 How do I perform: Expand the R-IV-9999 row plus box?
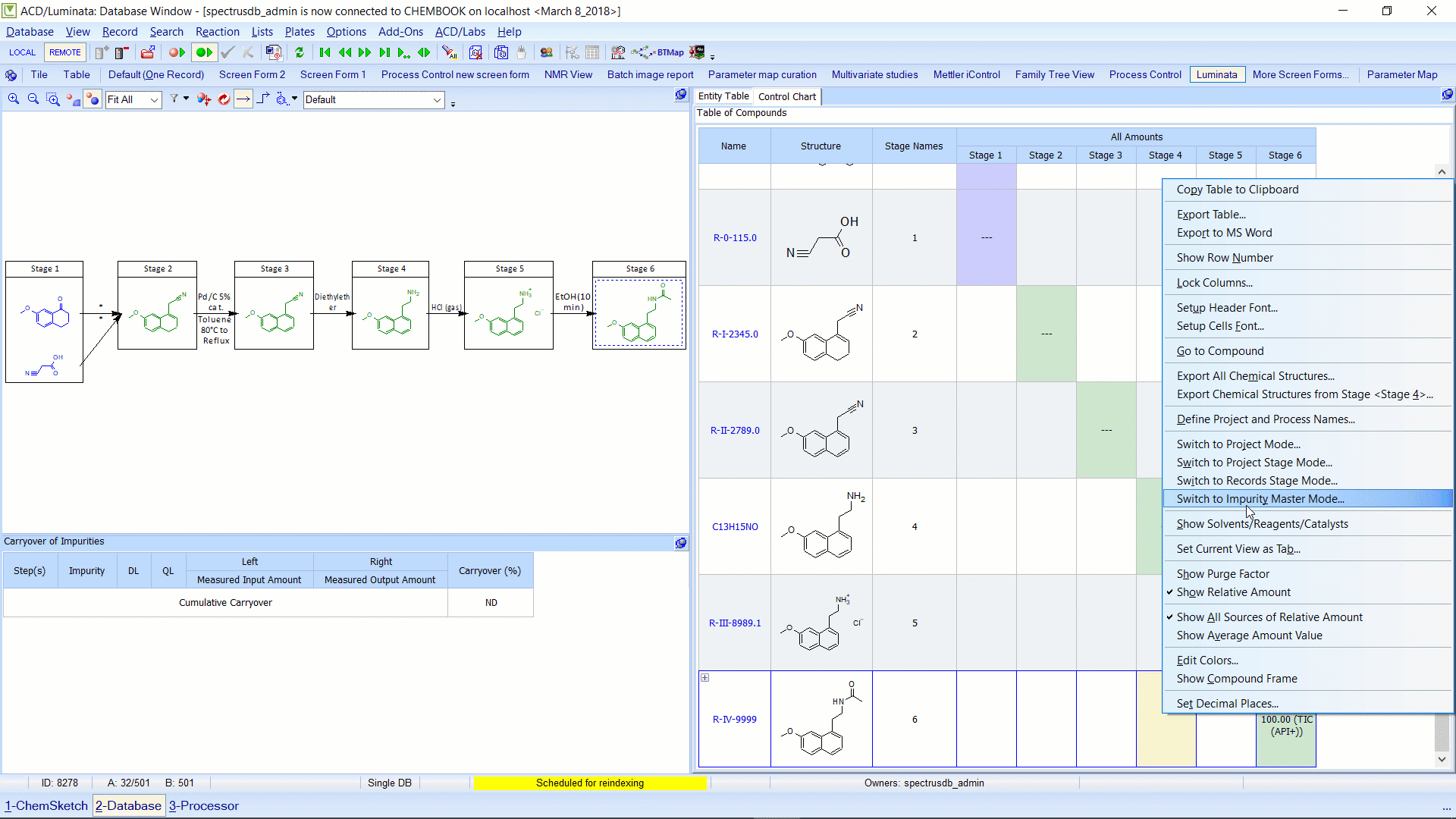coord(704,677)
